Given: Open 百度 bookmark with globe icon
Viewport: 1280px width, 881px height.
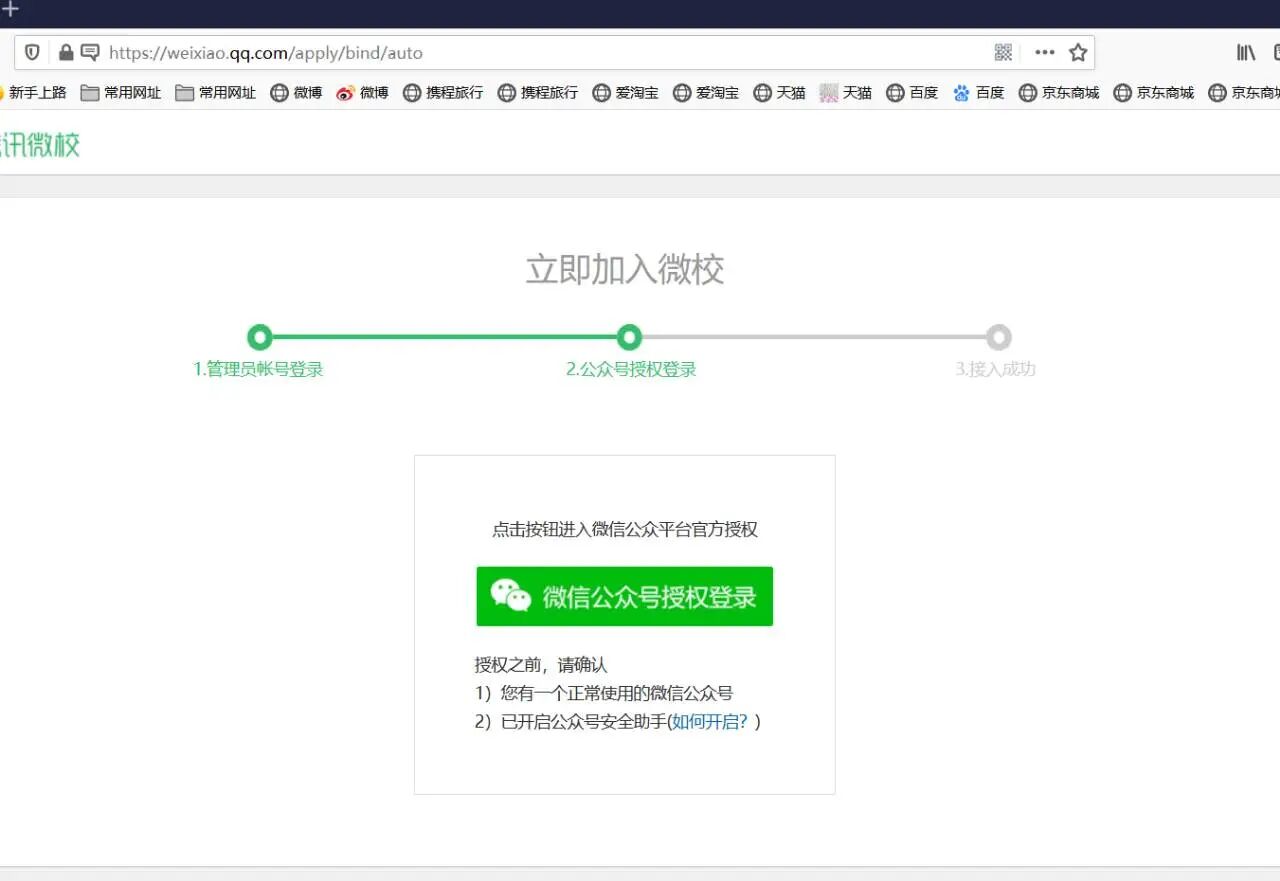Looking at the screenshot, I should (912, 92).
